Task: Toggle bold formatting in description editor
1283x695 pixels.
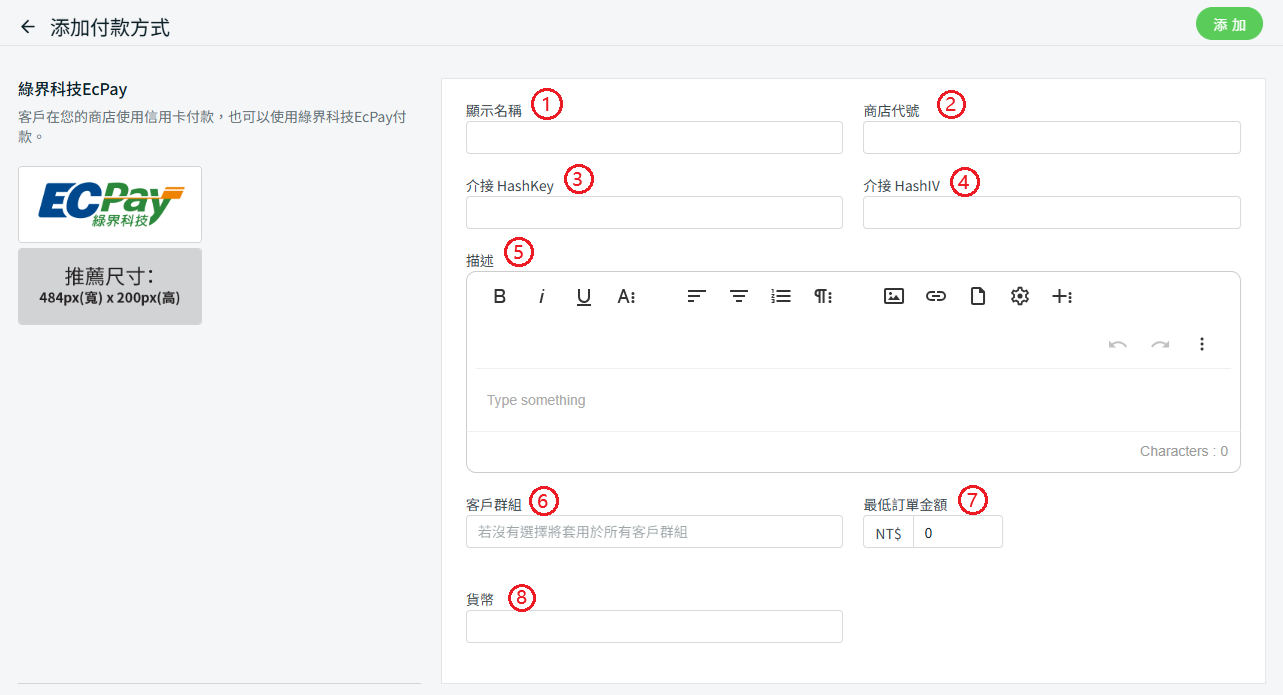Action: [500, 296]
